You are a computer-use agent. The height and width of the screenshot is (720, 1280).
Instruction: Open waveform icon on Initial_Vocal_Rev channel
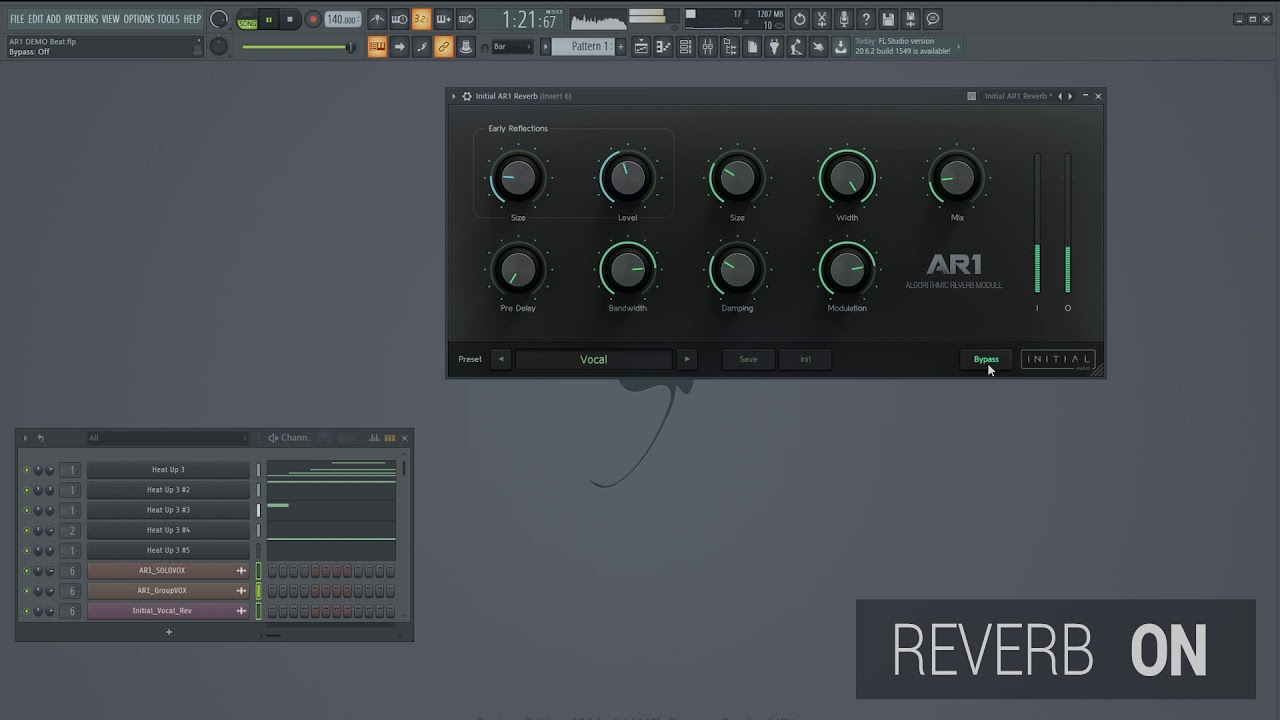[241, 610]
